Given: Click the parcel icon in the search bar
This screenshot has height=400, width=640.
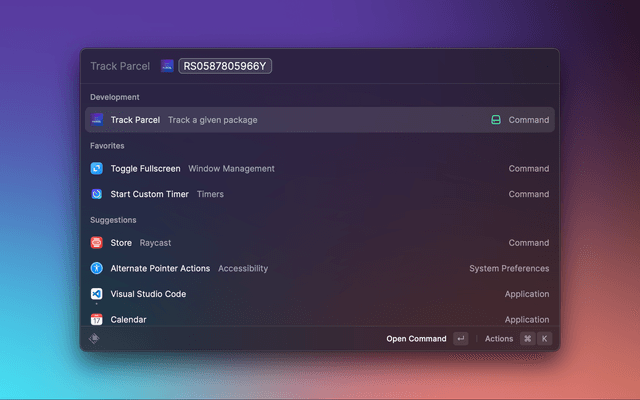Looking at the screenshot, I should click(167, 66).
